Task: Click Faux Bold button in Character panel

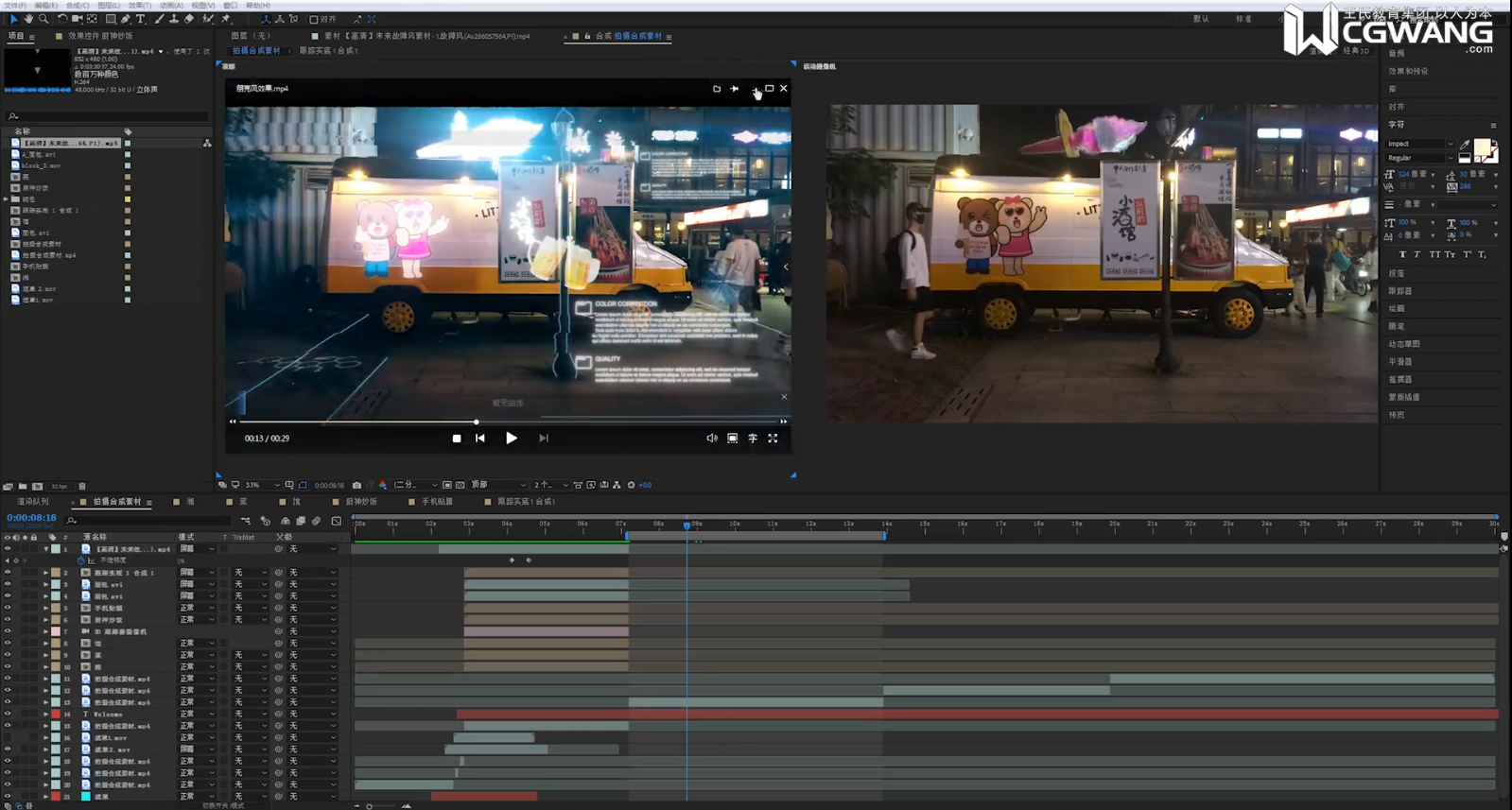Action: (1402, 254)
